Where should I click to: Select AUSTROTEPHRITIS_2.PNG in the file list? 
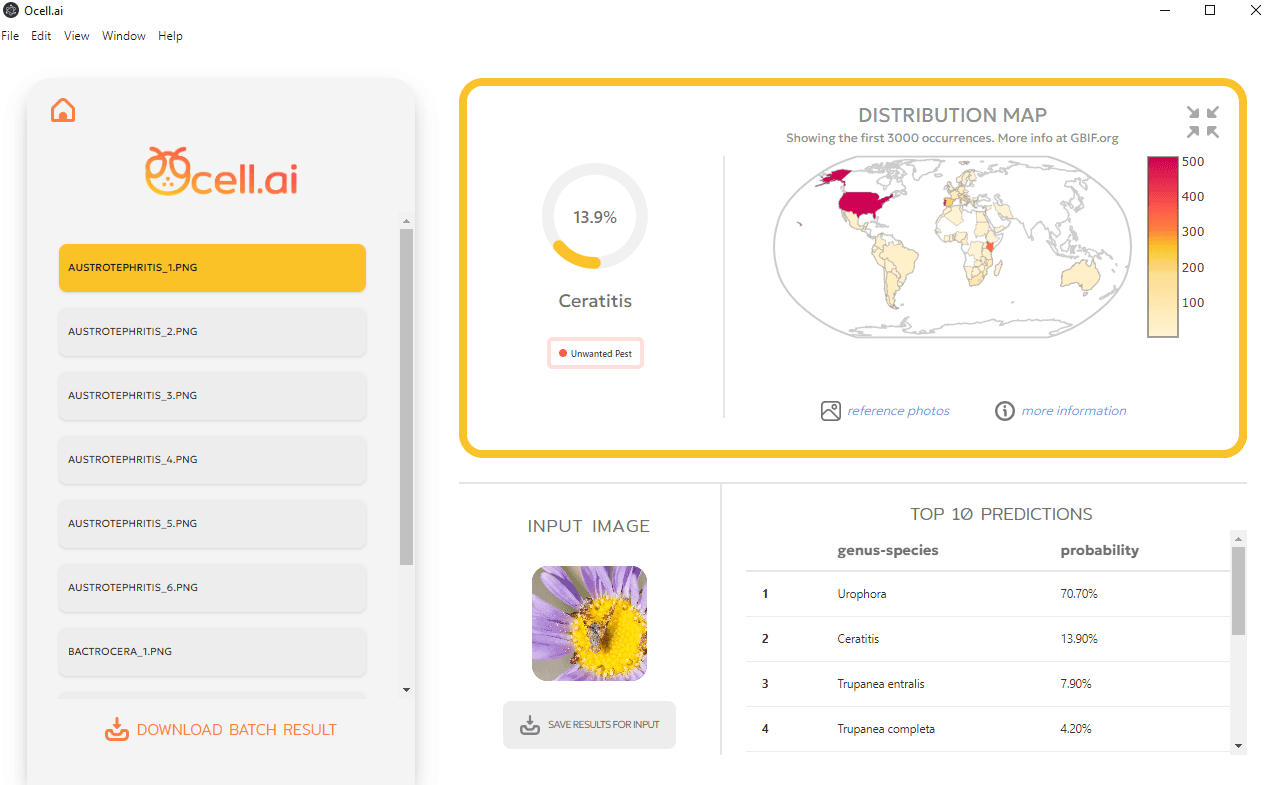pos(212,332)
